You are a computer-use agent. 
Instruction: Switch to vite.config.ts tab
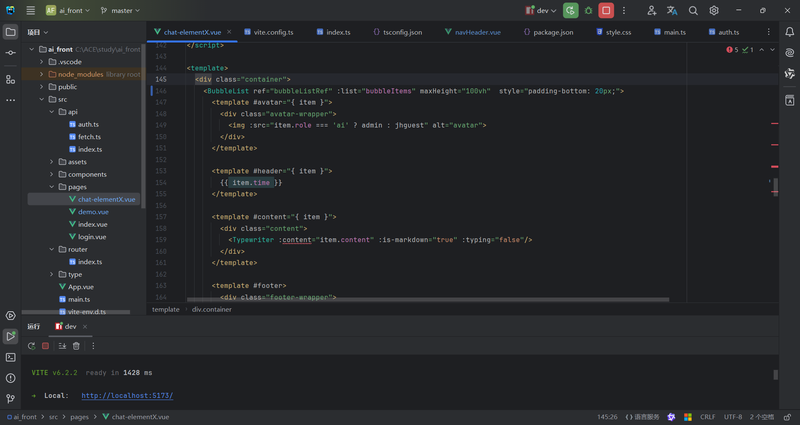269,32
